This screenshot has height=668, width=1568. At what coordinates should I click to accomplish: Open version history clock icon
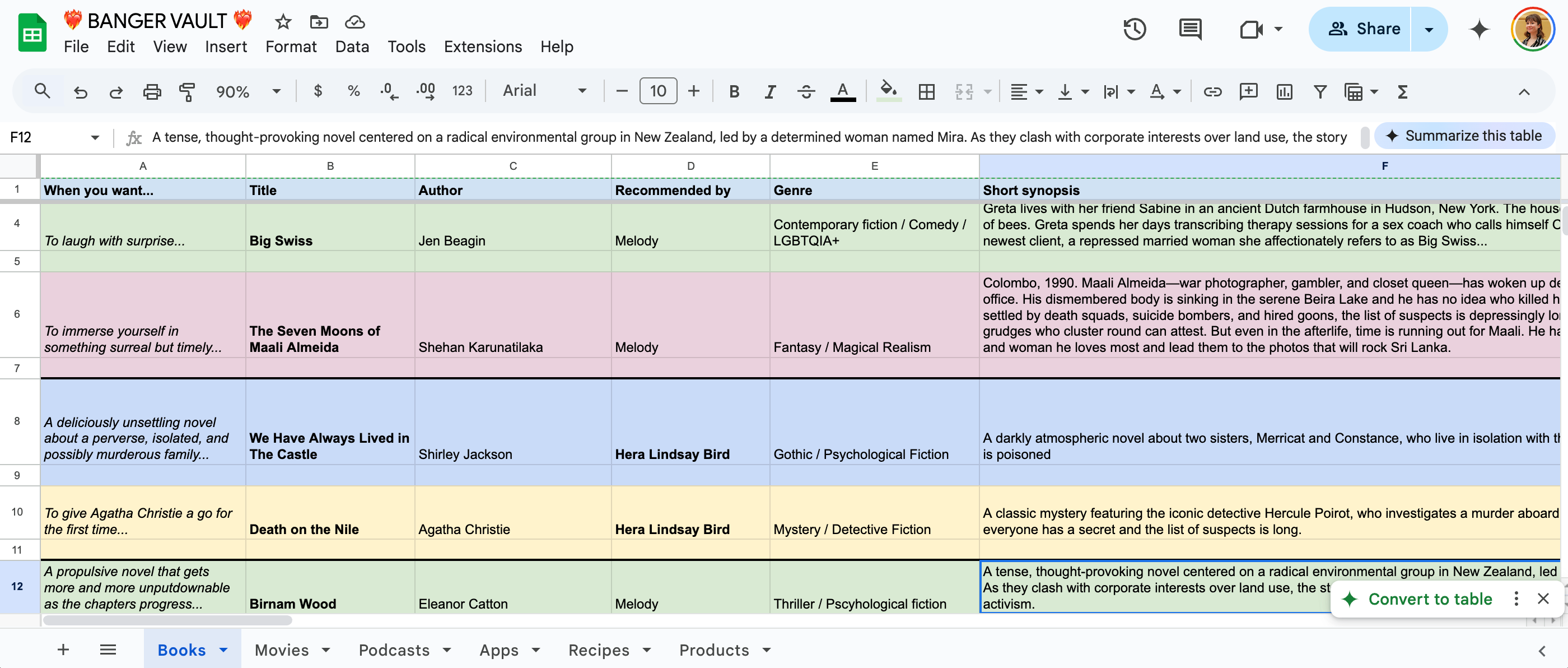1134,29
